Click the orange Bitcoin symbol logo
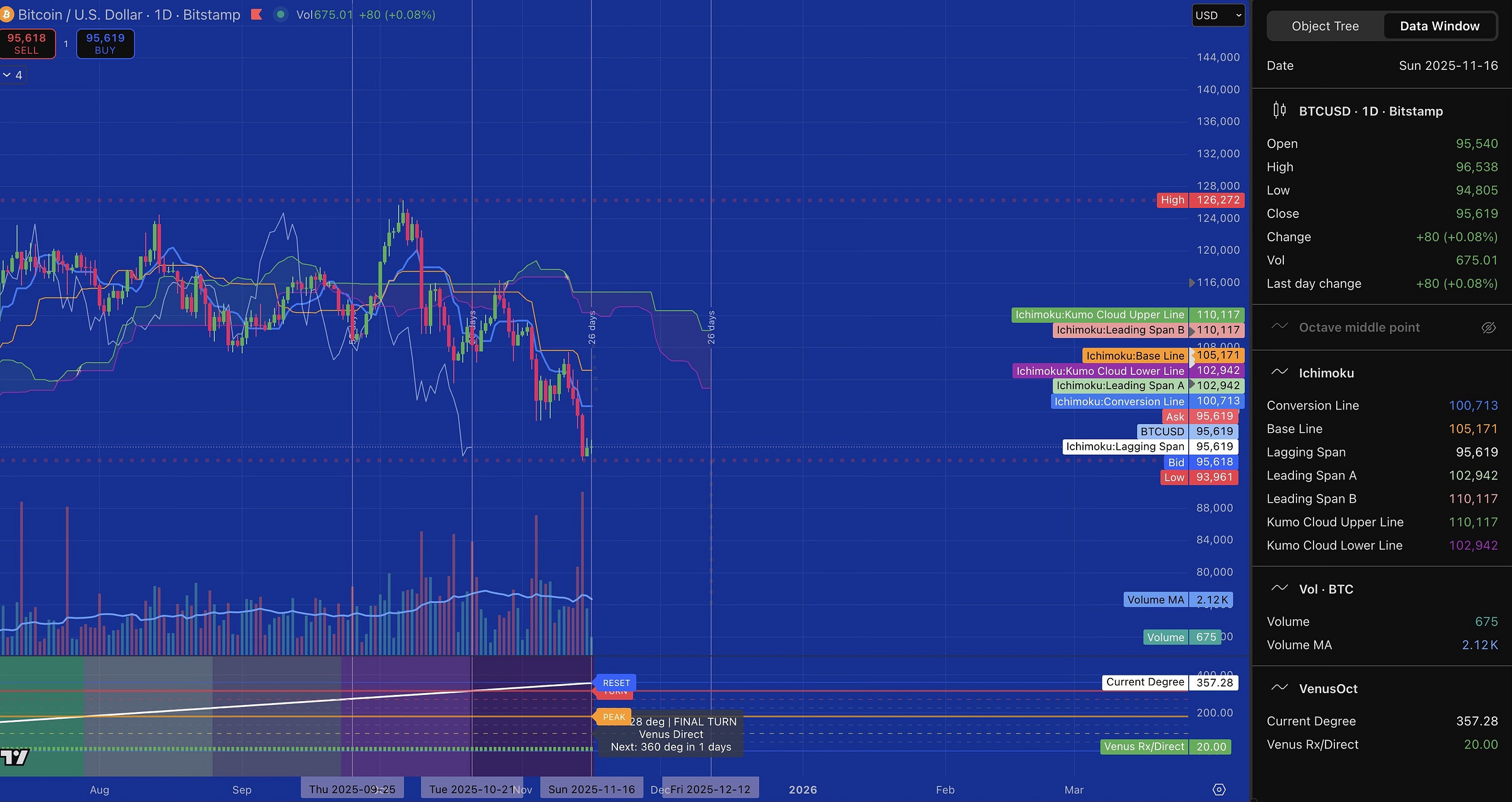The image size is (1512, 802). coord(6,14)
